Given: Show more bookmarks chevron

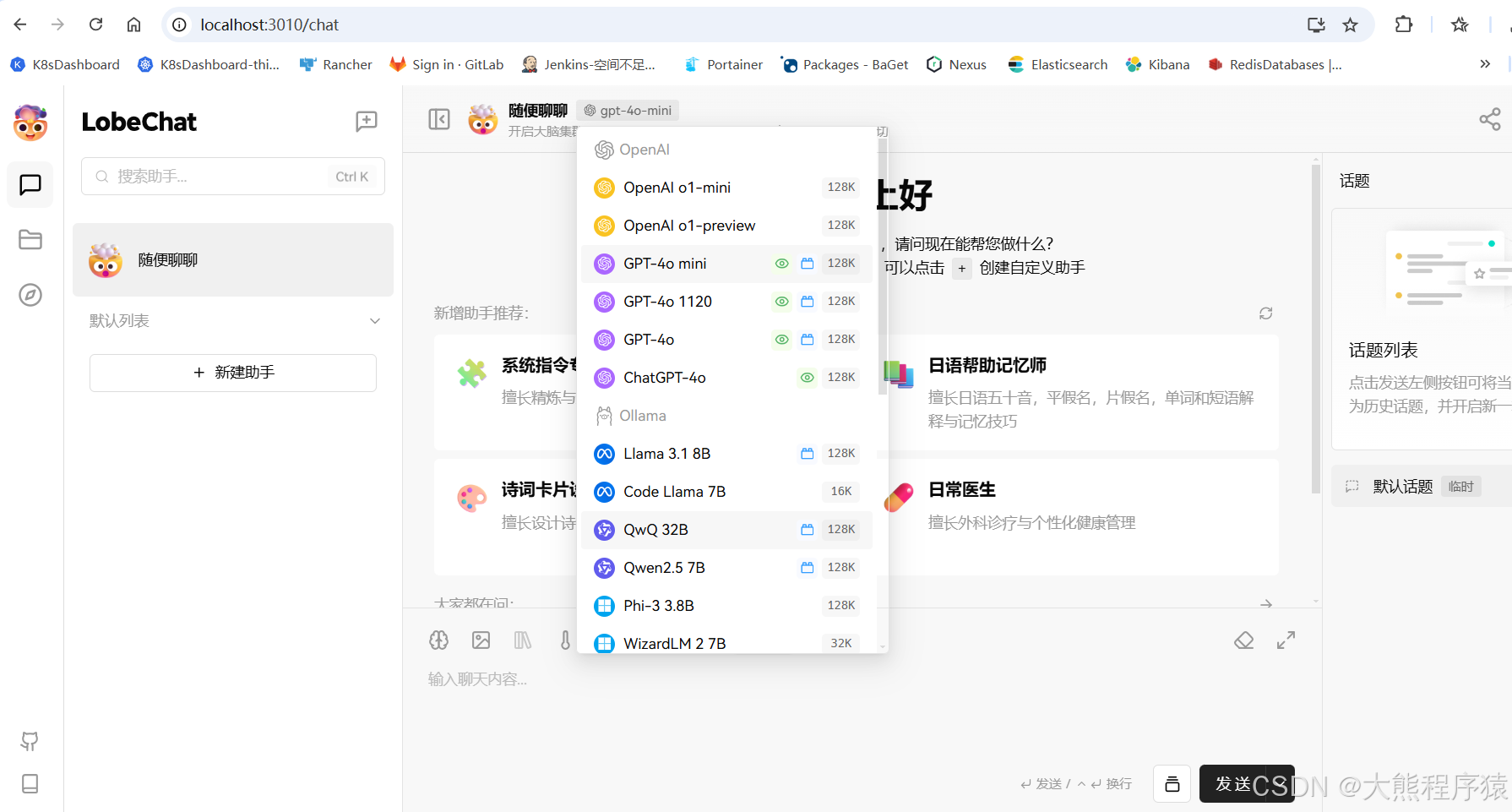Looking at the screenshot, I should point(1485,64).
